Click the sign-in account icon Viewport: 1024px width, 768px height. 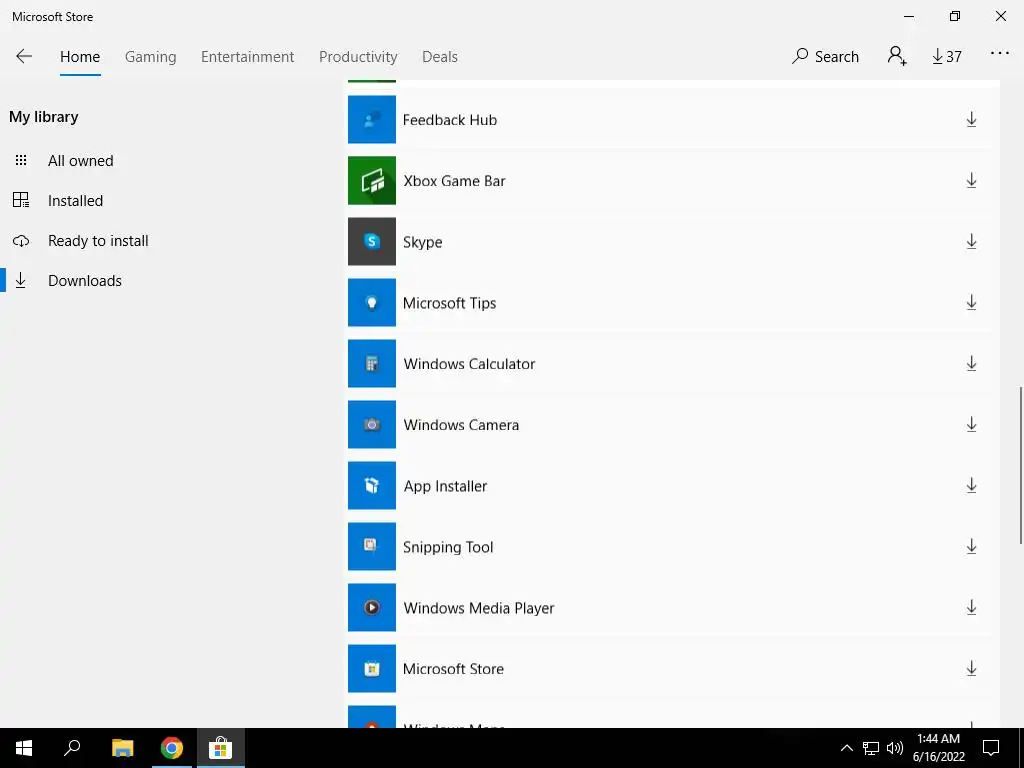pos(897,56)
